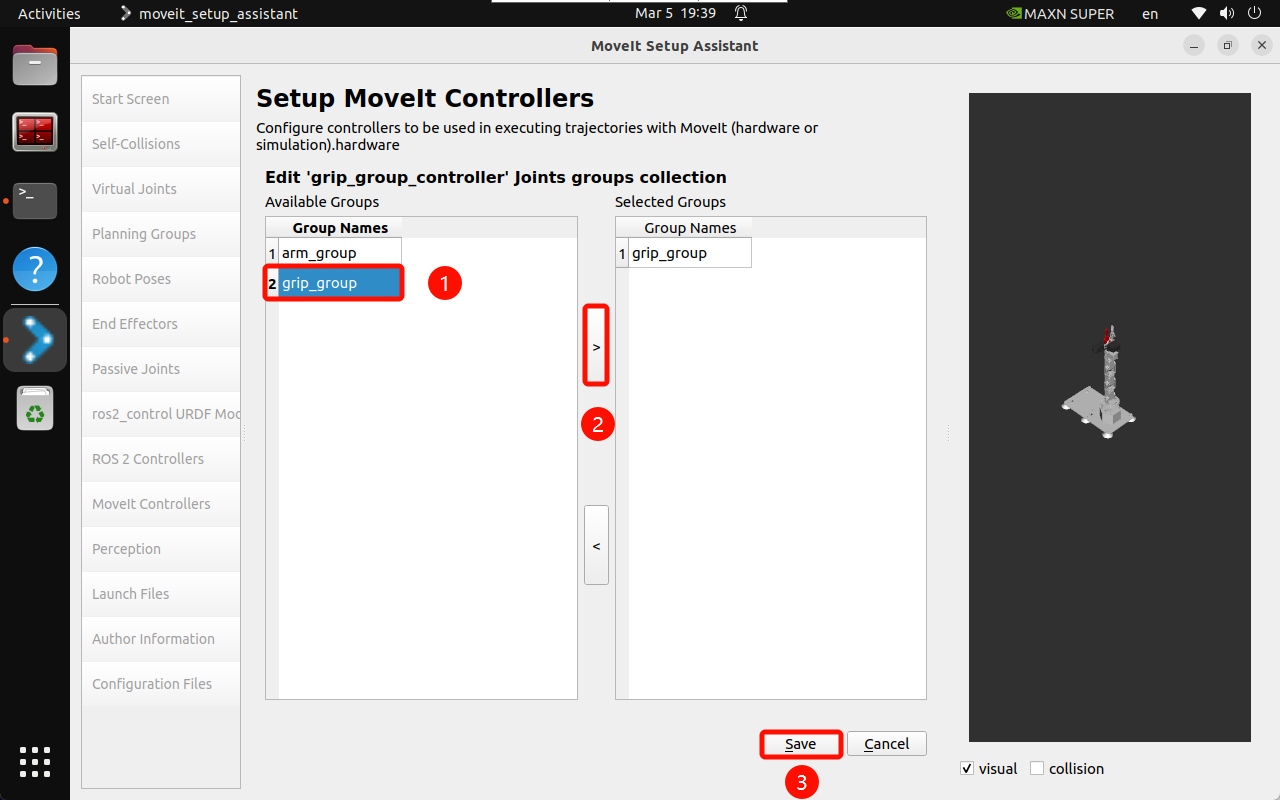
Task: Open Passive Joints section
Action: pyautogui.click(x=161, y=369)
